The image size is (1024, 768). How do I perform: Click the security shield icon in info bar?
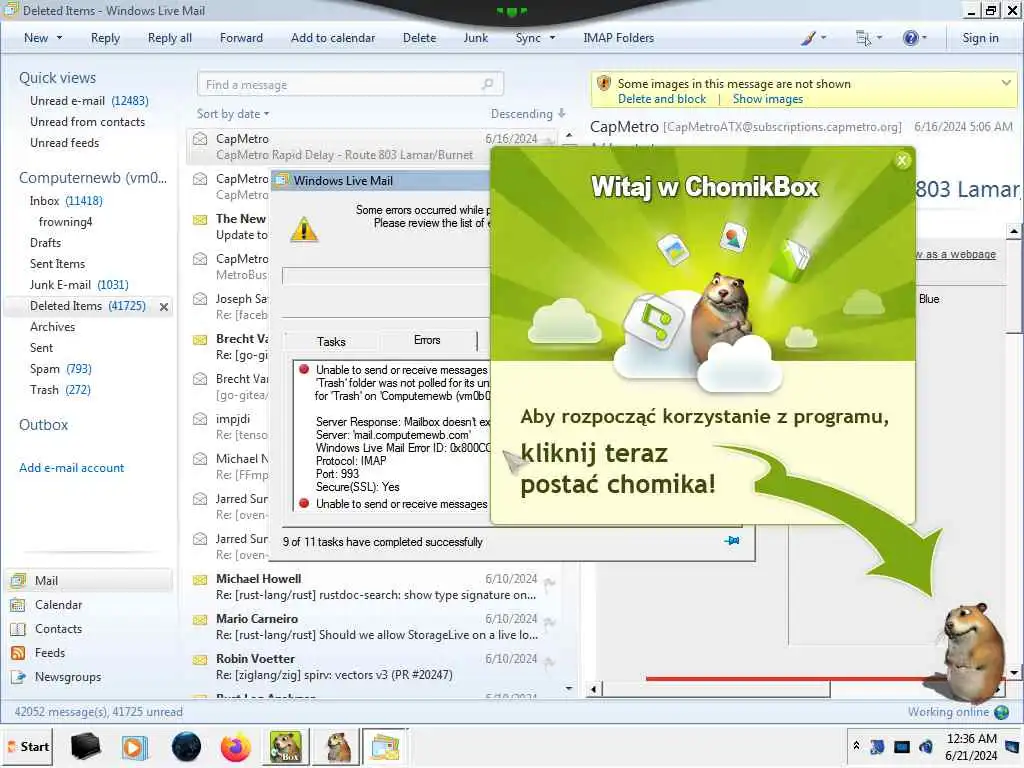(603, 84)
